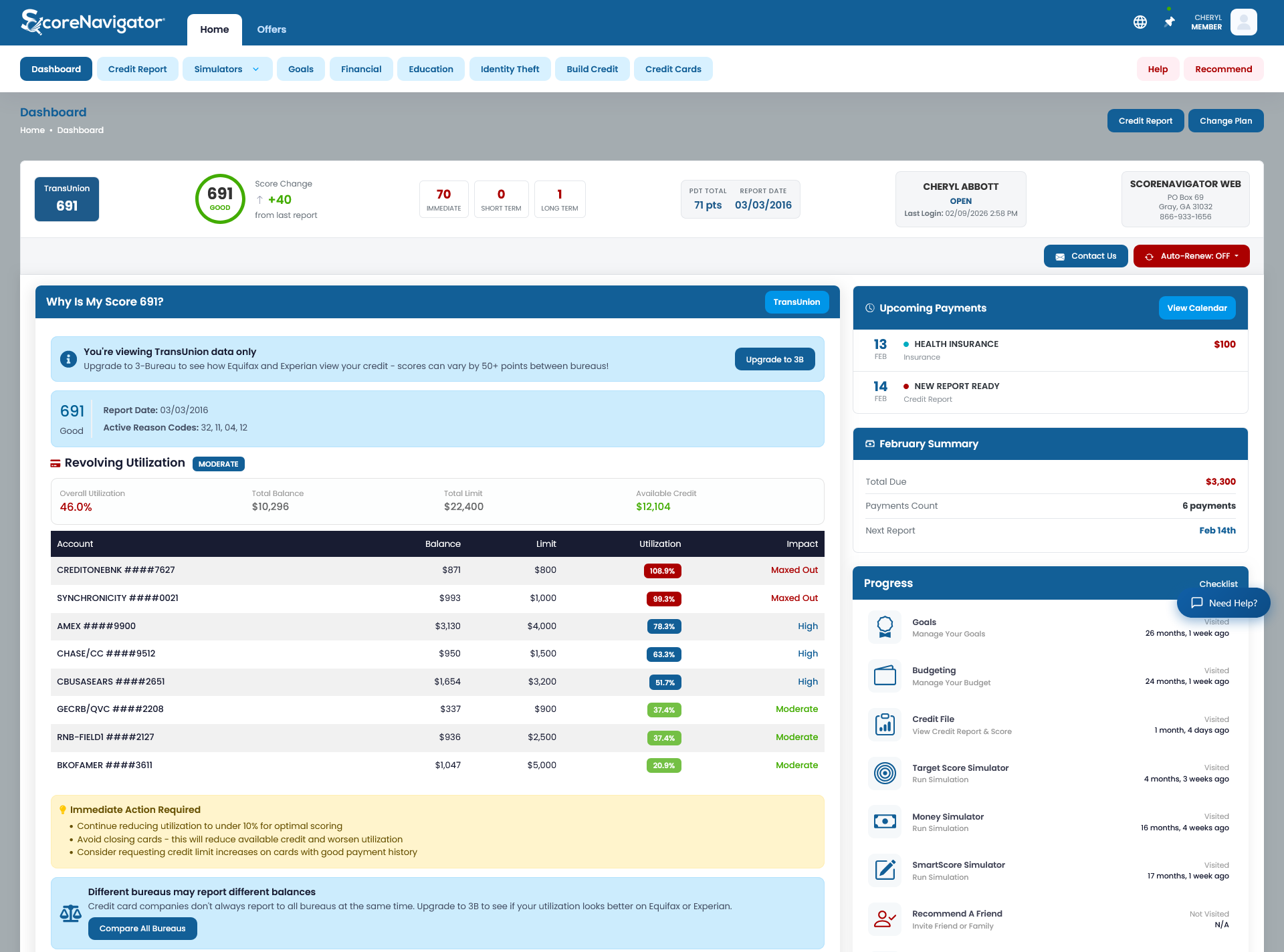Switch to the Offers tab
This screenshot has width=1284, height=952.
272,29
